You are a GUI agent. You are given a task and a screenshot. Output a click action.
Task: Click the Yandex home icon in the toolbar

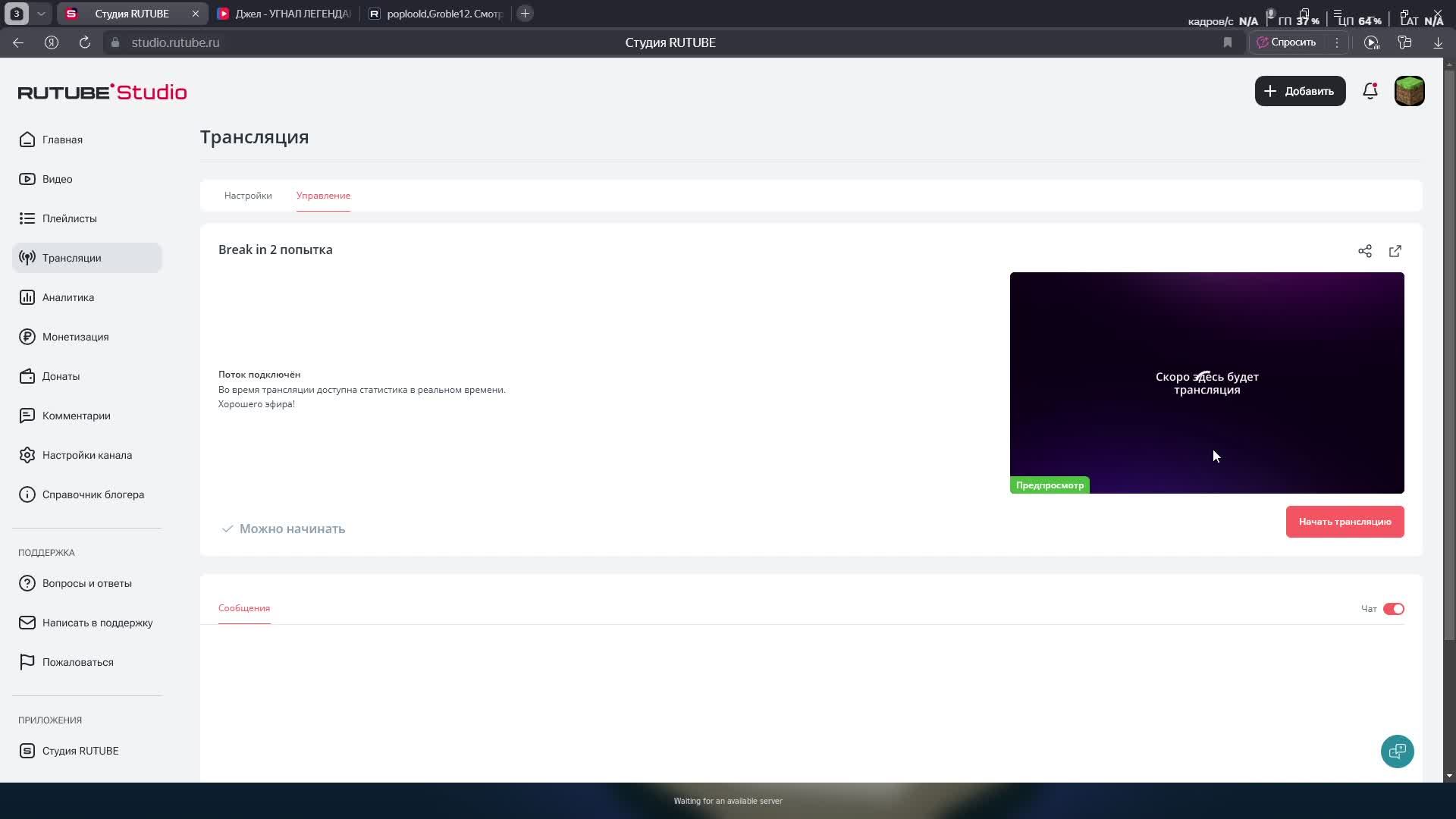pyautogui.click(x=52, y=42)
